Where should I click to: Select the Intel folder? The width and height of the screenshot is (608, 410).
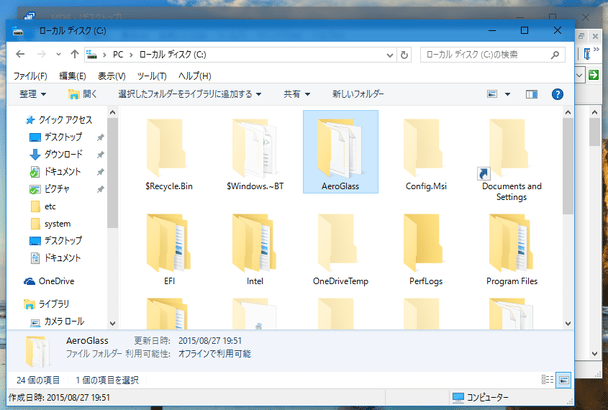[x=254, y=249]
